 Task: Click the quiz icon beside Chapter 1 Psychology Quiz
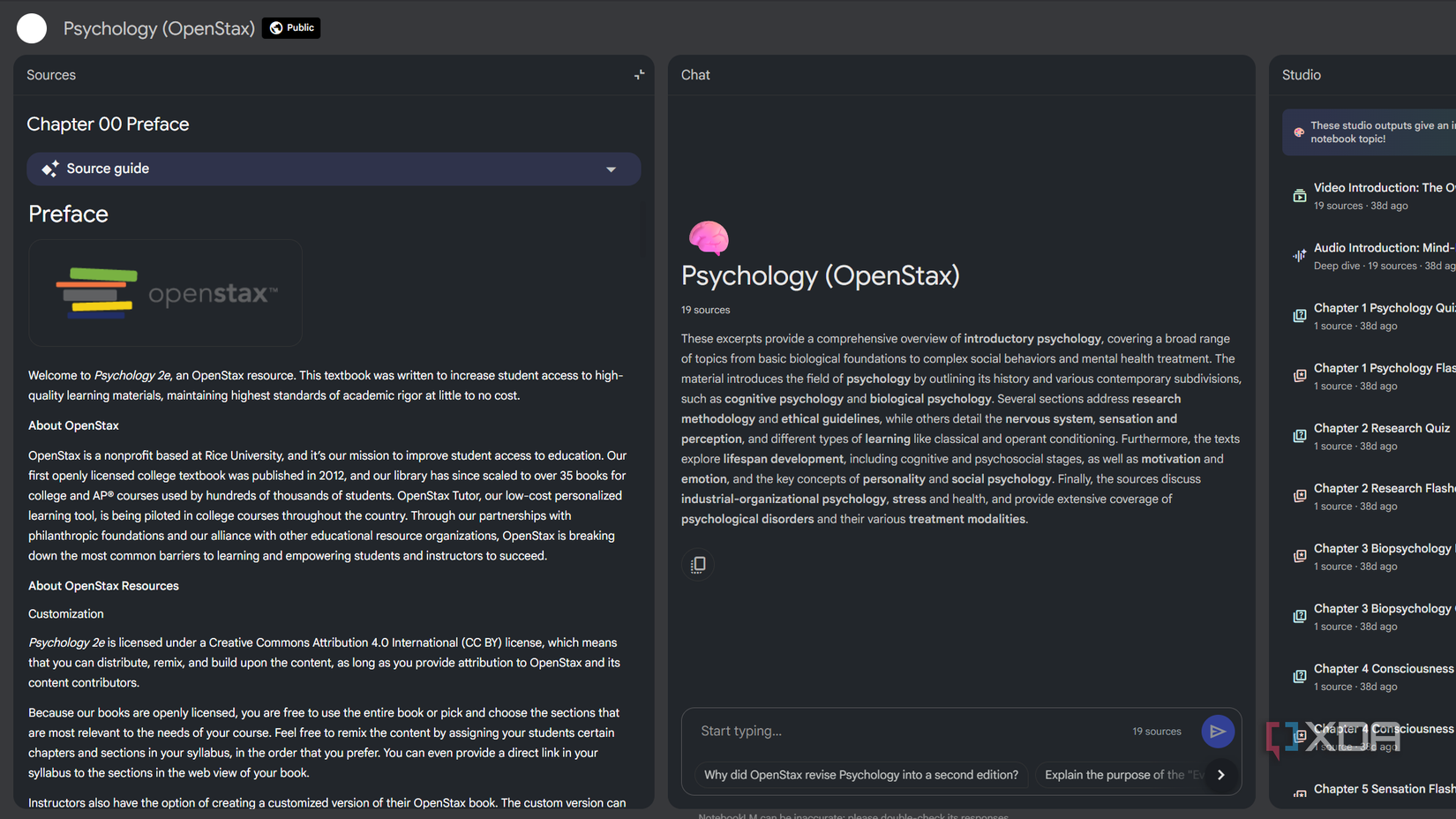point(1300,316)
